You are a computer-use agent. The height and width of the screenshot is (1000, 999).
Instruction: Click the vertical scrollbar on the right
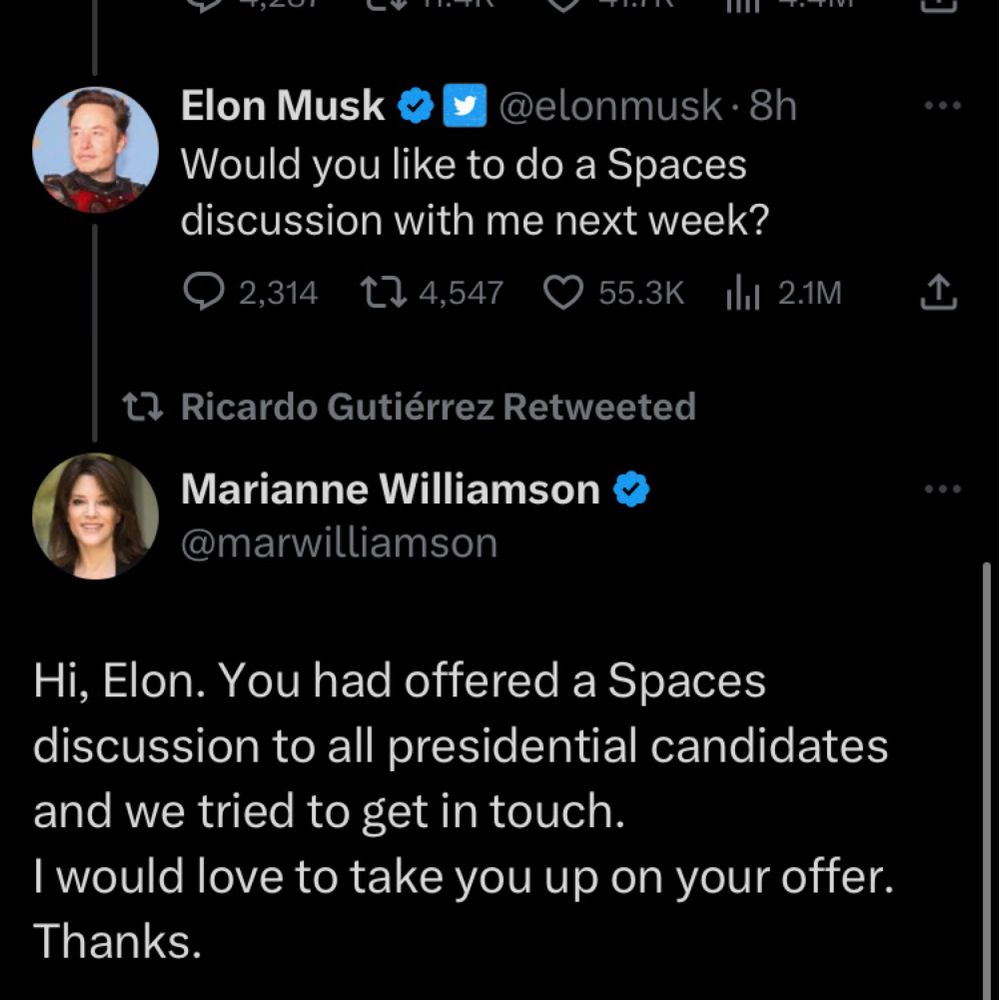pos(987,780)
